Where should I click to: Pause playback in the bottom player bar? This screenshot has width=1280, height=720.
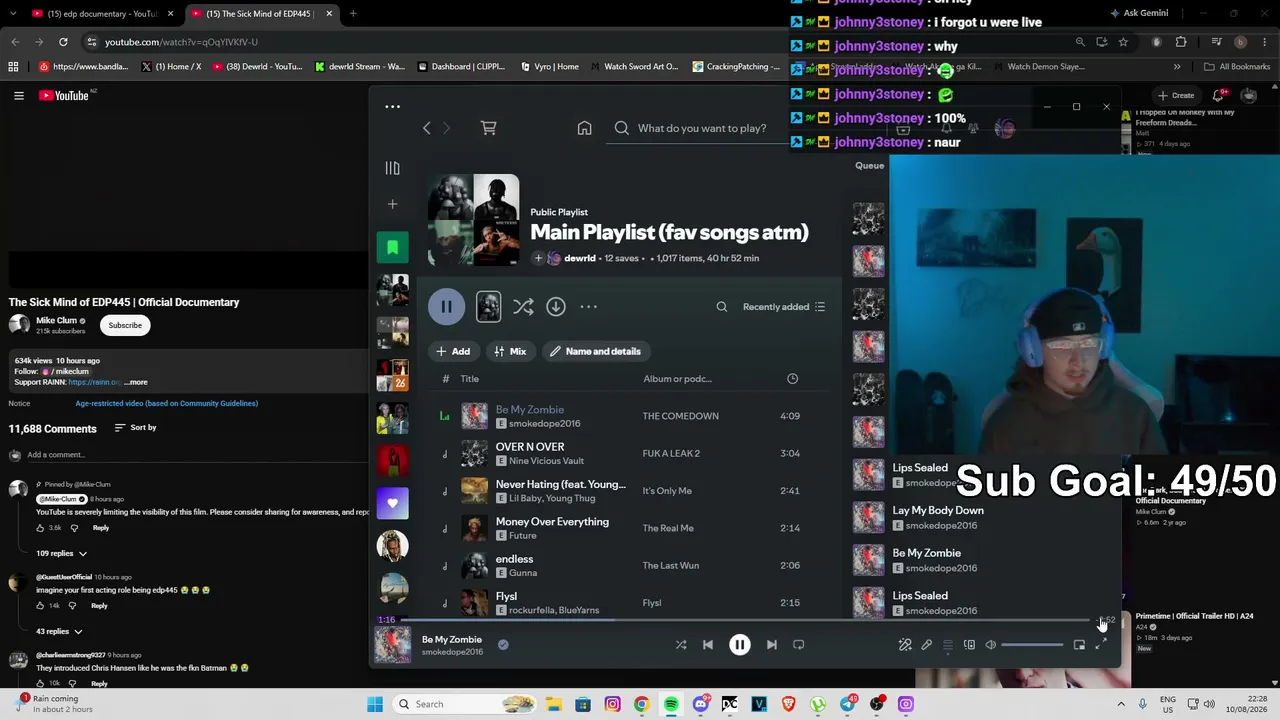[740, 645]
